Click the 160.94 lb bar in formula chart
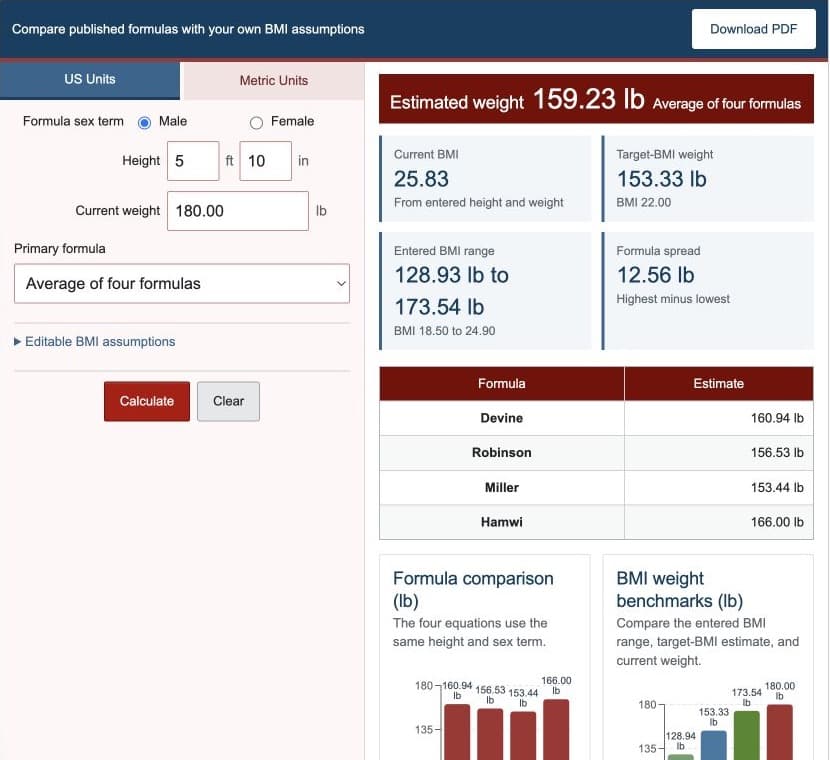This screenshot has height=760, width=830. [x=457, y=732]
